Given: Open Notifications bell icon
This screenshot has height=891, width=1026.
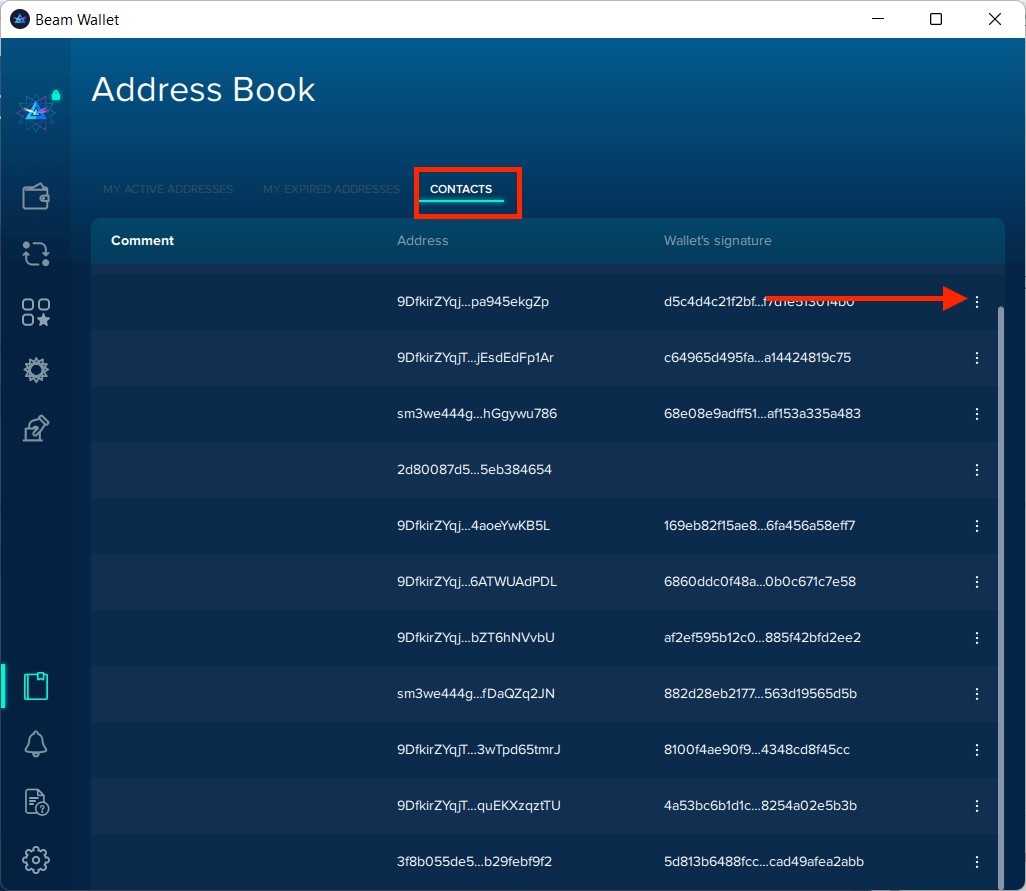Looking at the screenshot, I should coord(36,744).
